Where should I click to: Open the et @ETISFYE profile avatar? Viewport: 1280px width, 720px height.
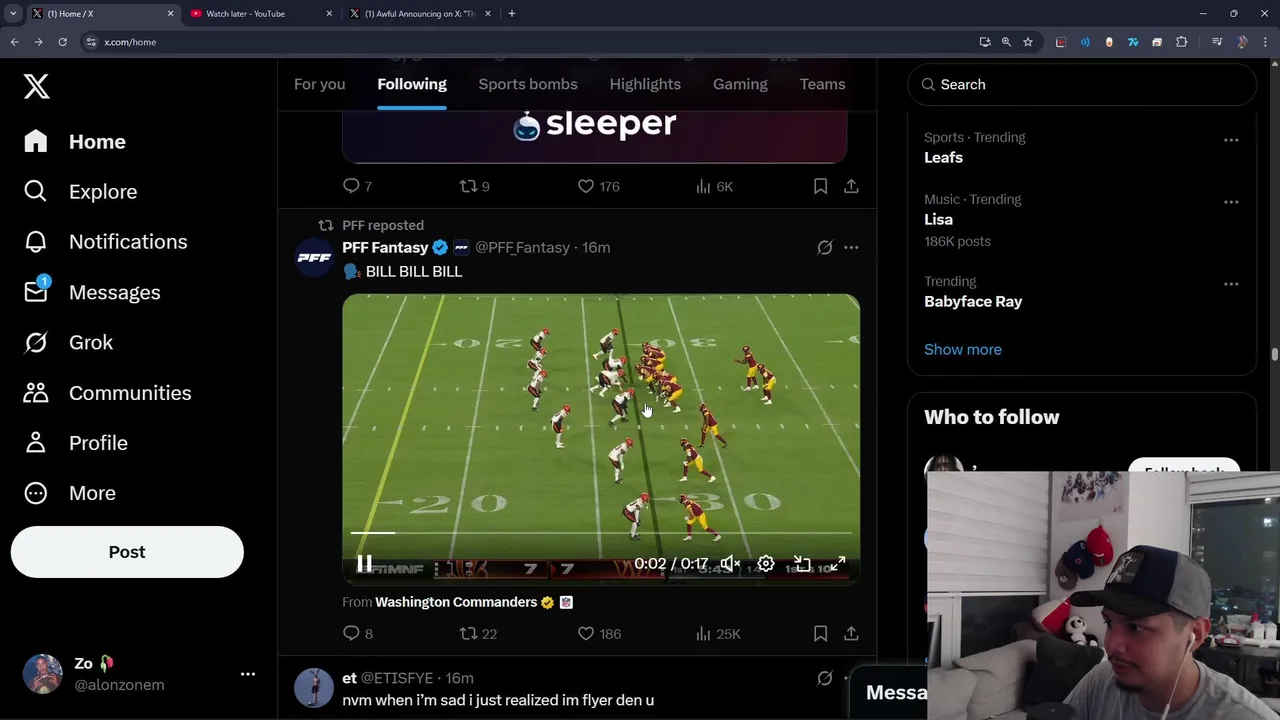tap(314, 688)
